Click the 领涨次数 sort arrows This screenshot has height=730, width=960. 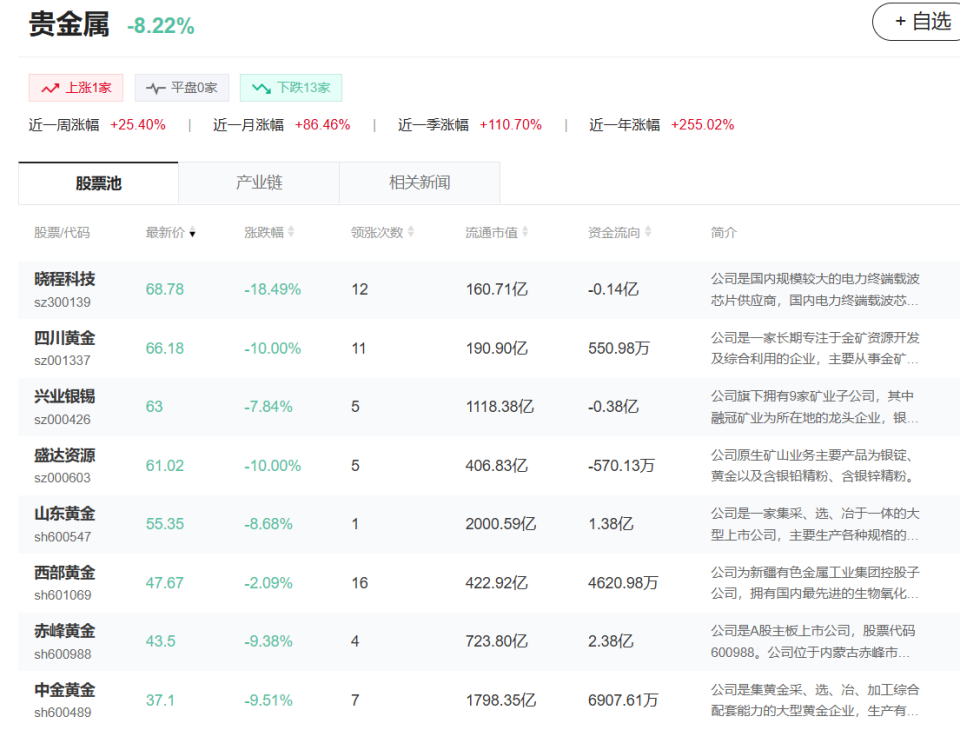410,233
